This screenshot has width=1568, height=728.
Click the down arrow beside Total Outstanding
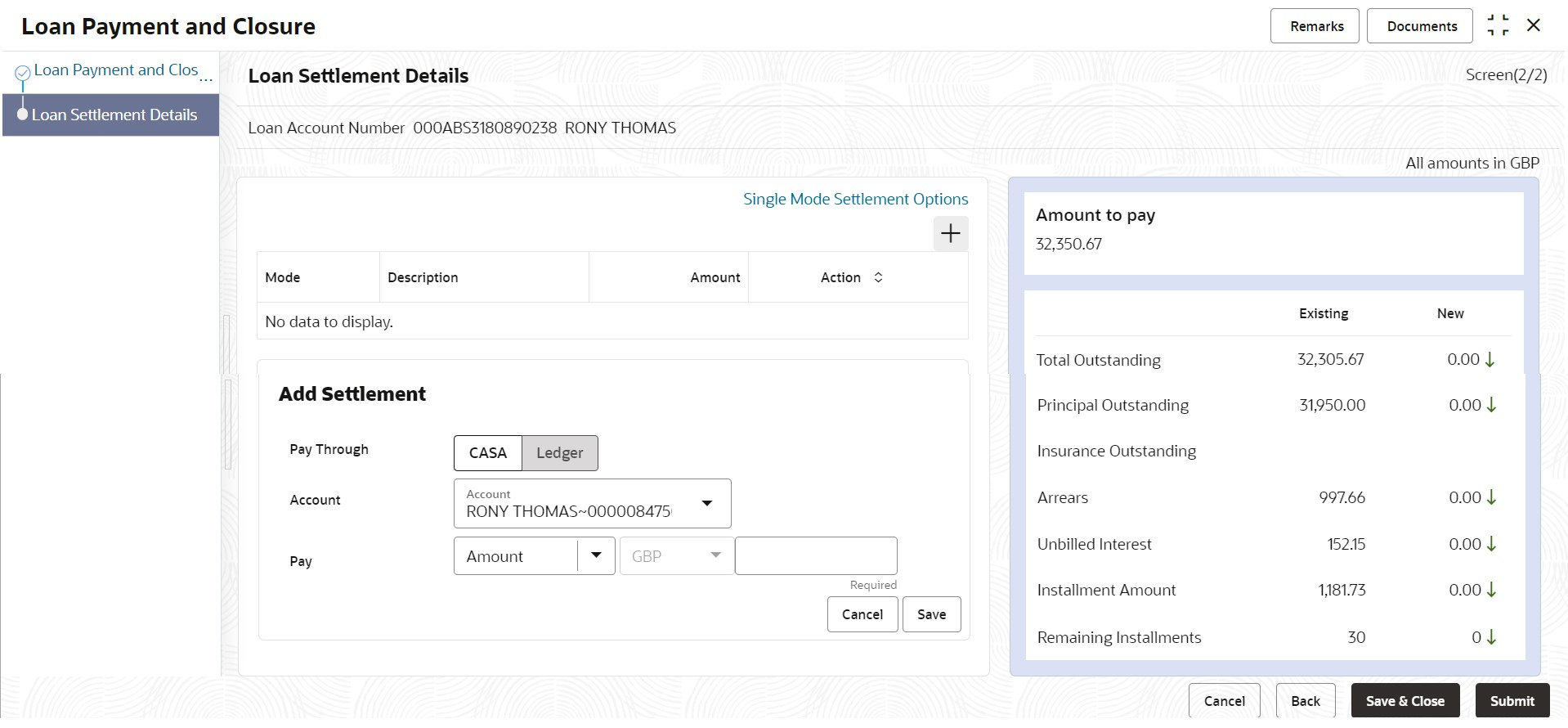click(x=1490, y=360)
